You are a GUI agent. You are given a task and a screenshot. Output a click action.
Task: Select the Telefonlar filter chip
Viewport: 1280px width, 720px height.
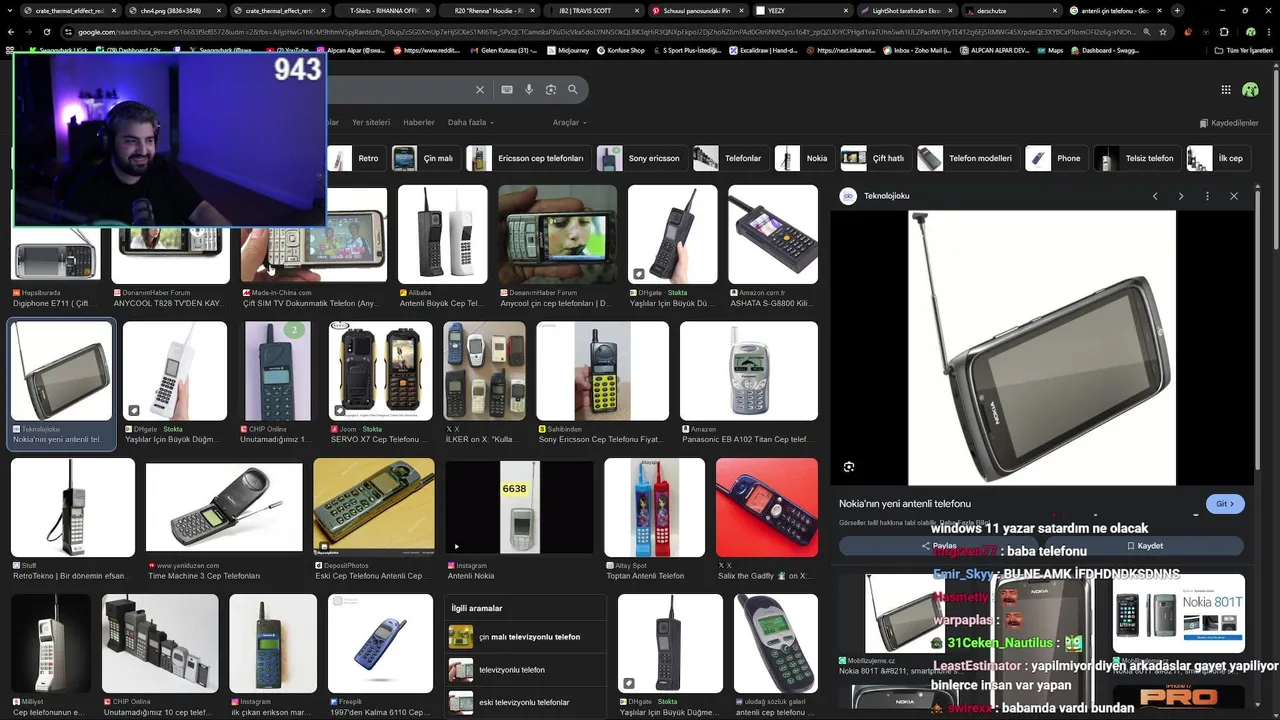730,158
